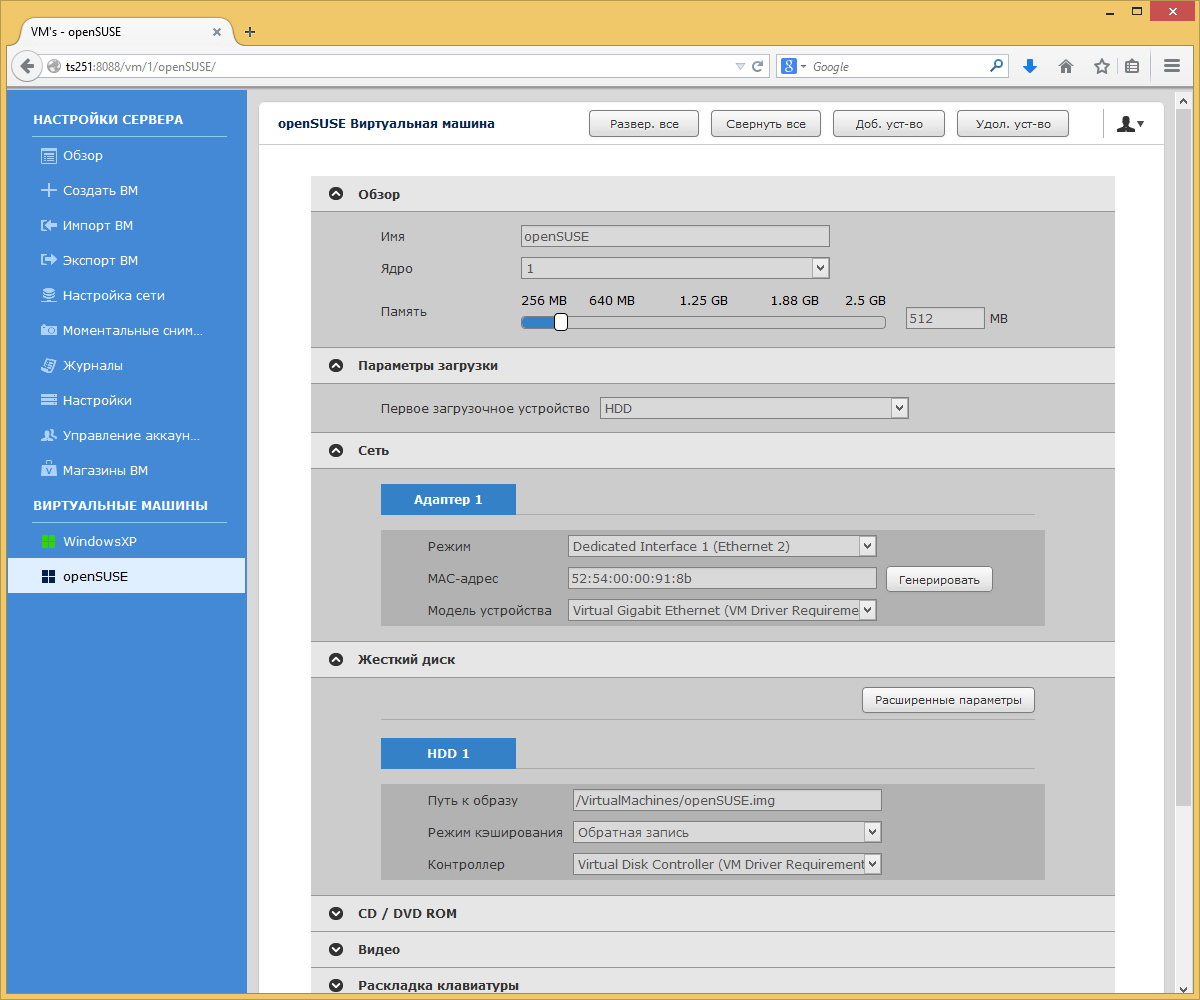Open Настройка сети network icon
Image resolution: width=1200 pixels, height=1000 pixels.
[48, 296]
